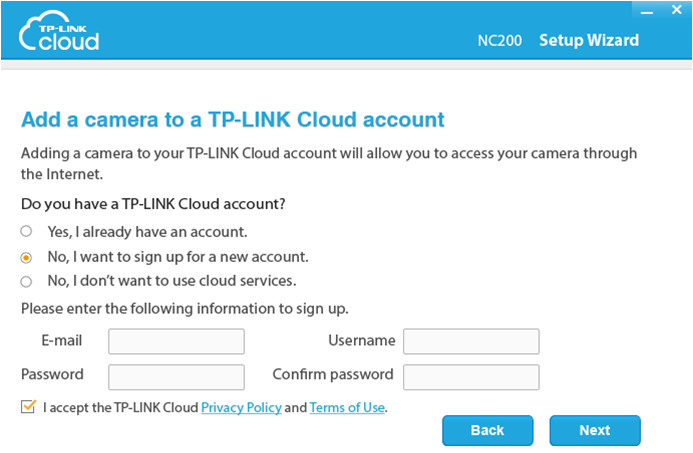
Task: Click the Confirm password field
Action: (x=471, y=376)
